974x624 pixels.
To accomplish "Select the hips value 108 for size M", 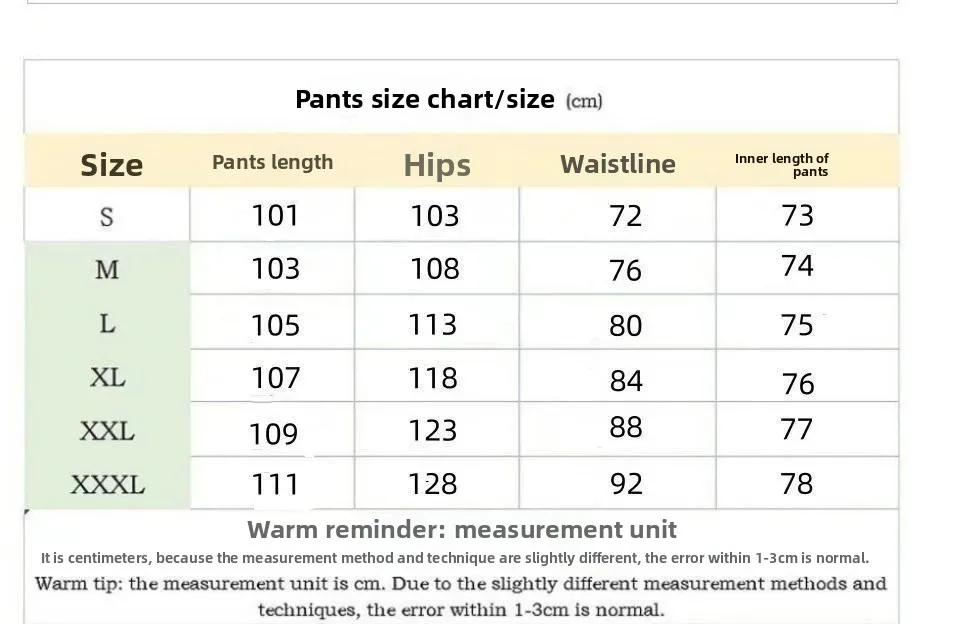I will tap(435, 268).
